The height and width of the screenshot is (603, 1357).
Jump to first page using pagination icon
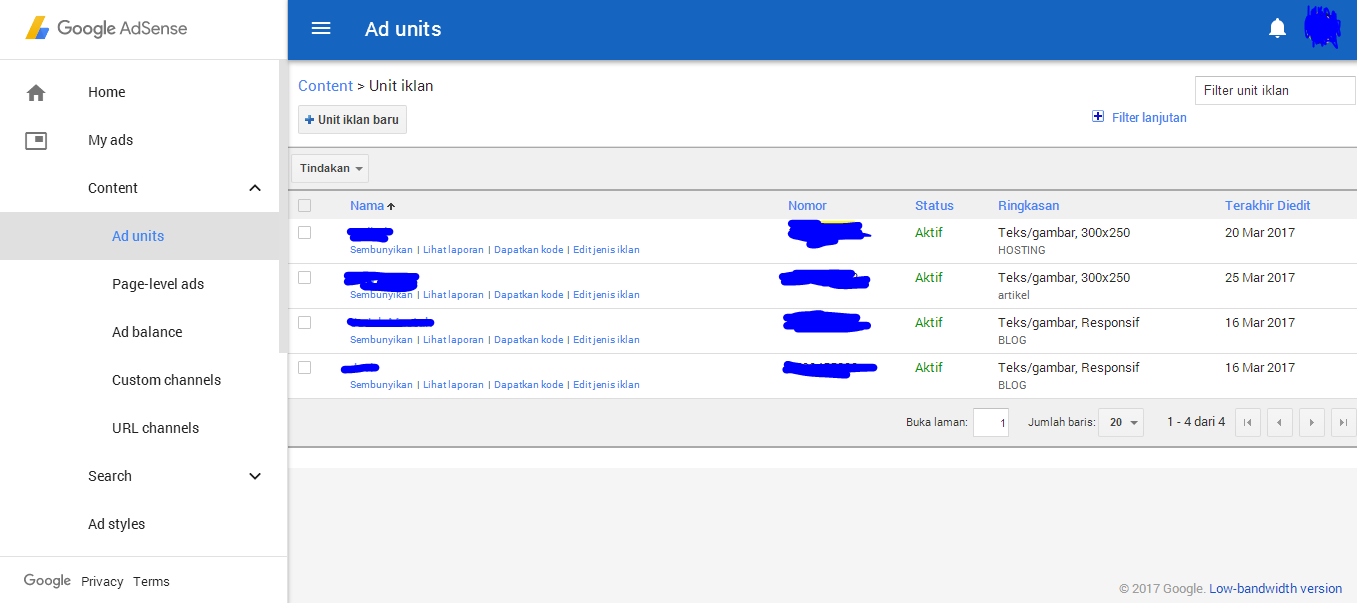point(1247,422)
